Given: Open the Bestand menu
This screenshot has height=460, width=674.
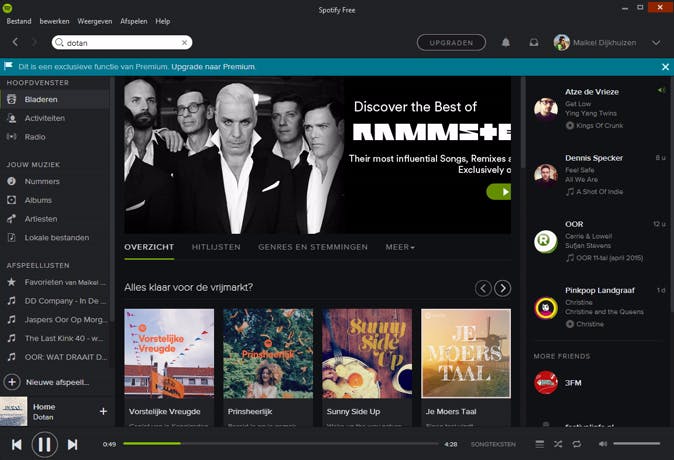Looking at the screenshot, I should (19, 21).
